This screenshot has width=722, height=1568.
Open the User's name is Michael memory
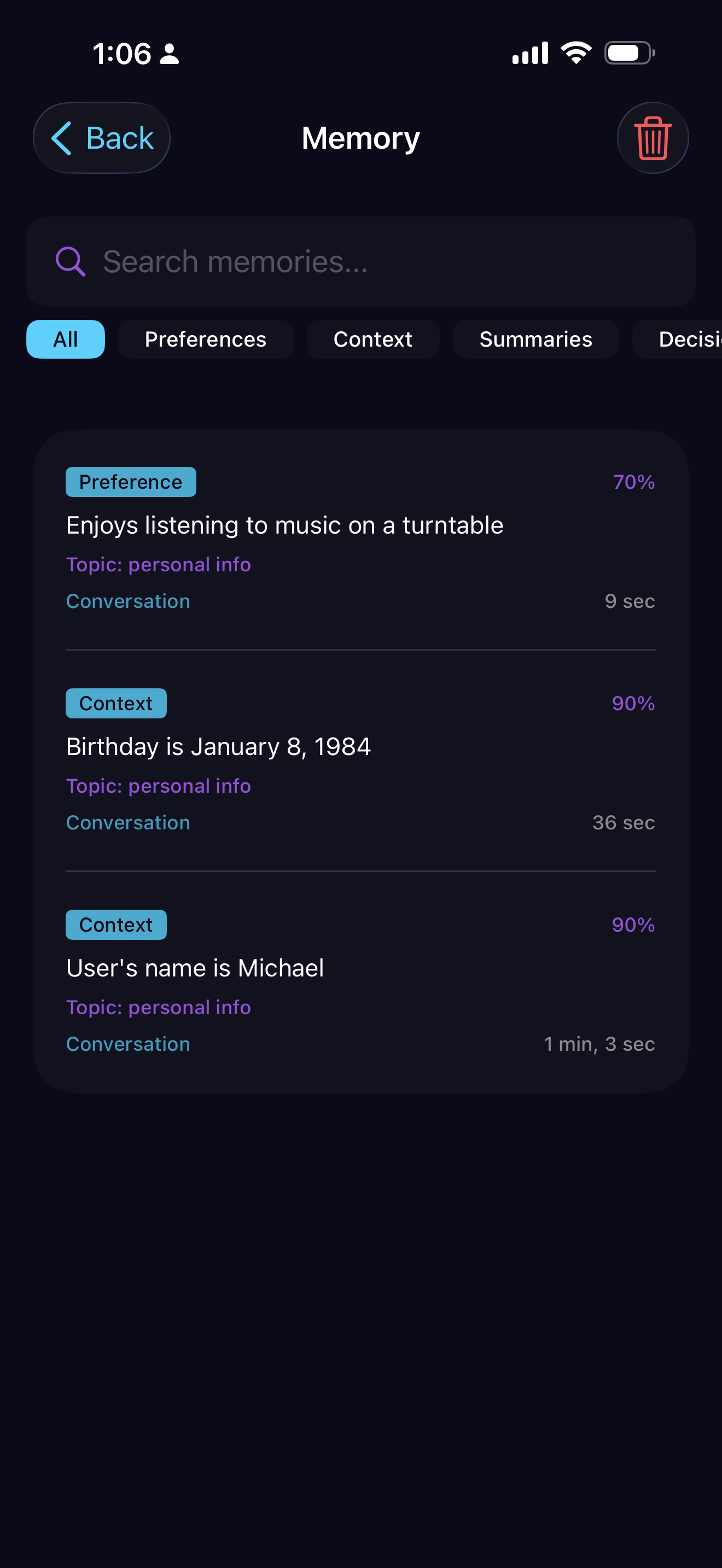(195, 968)
